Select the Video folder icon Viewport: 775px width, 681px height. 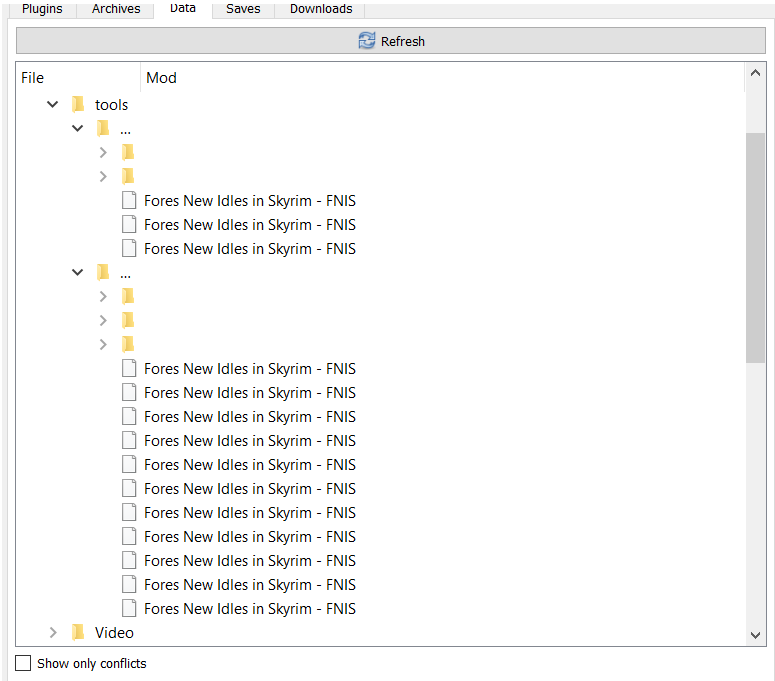pyautogui.click(x=78, y=632)
